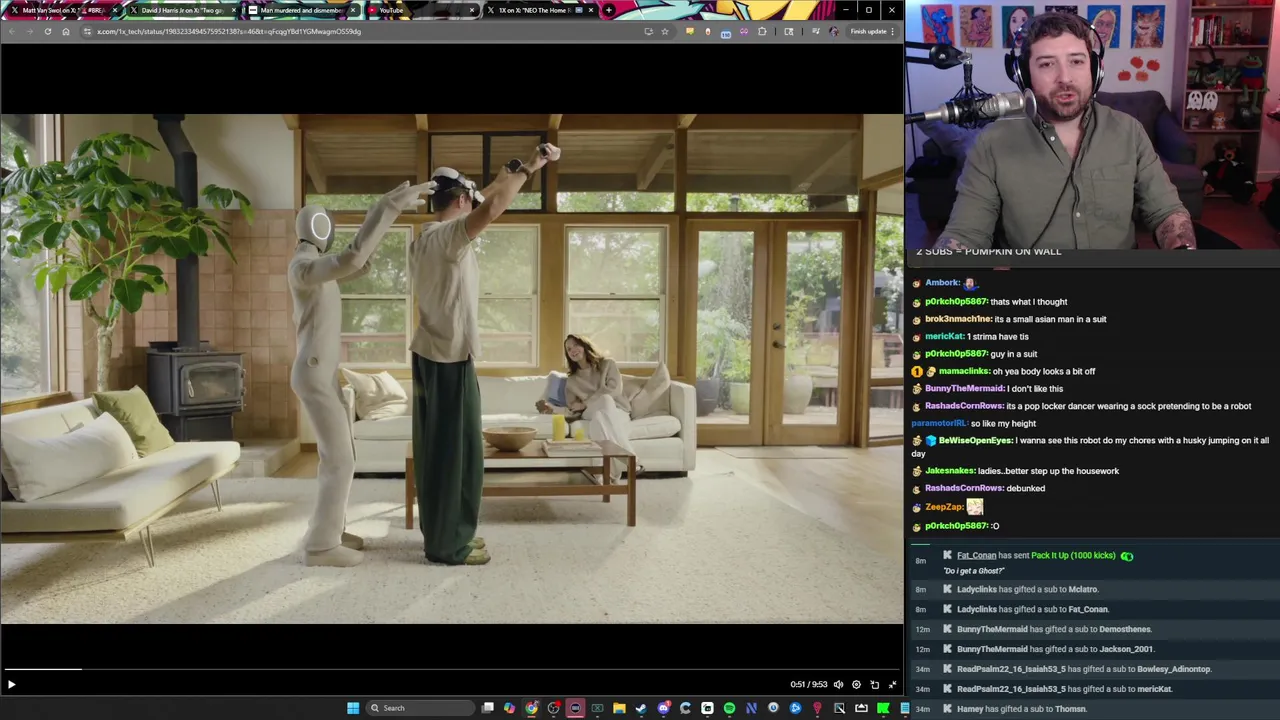This screenshot has width=1280, height=720.
Task: Open a new browser tab
Action: (x=609, y=10)
